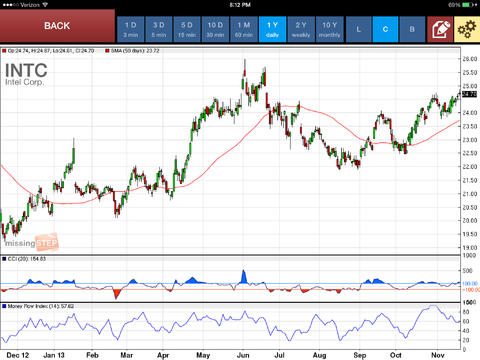Switch to the 2Y weekly timeframe
This screenshot has height=360, width=480.
pos(301,29)
